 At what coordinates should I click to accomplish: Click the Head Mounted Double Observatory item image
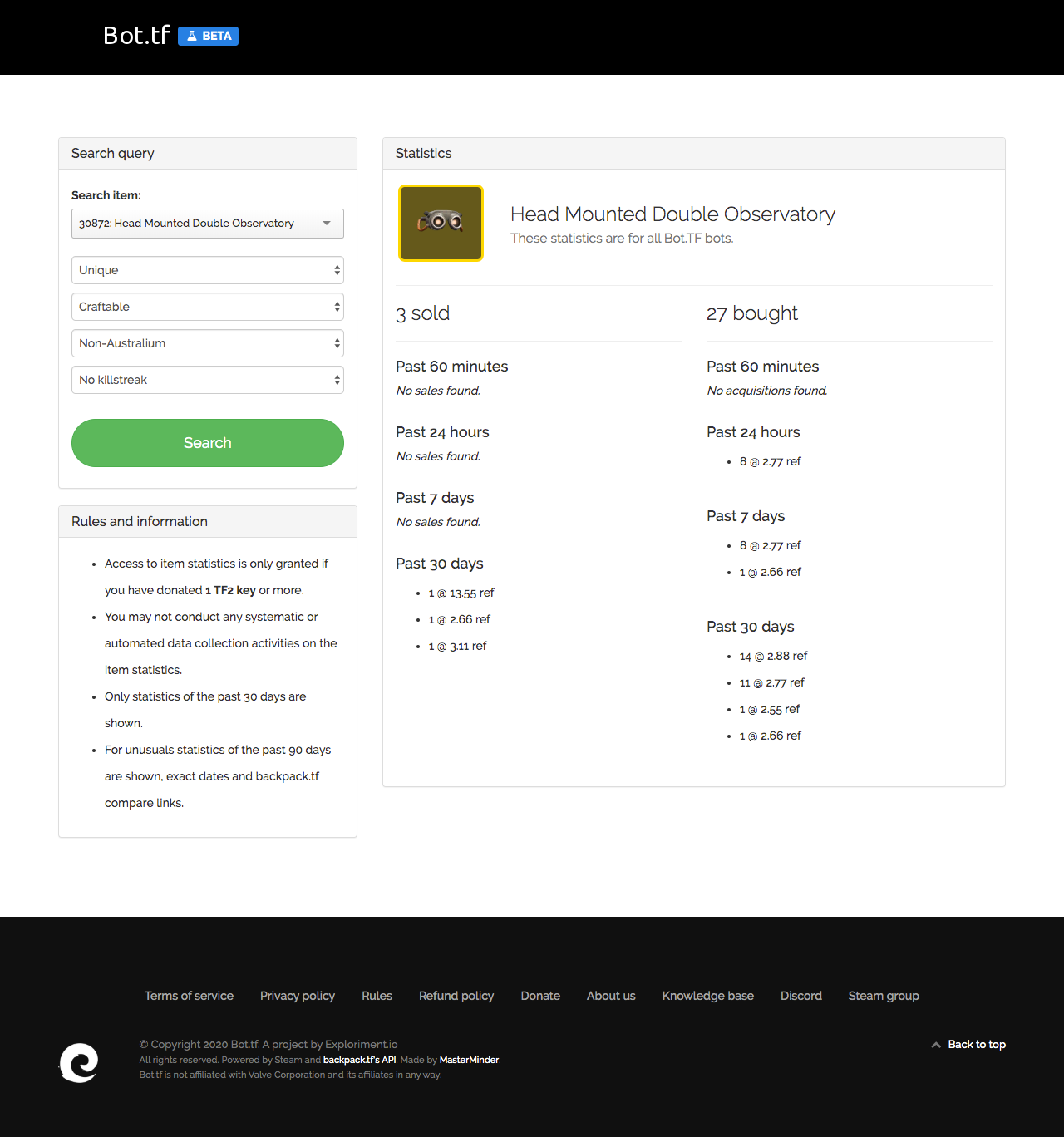point(441,223)
